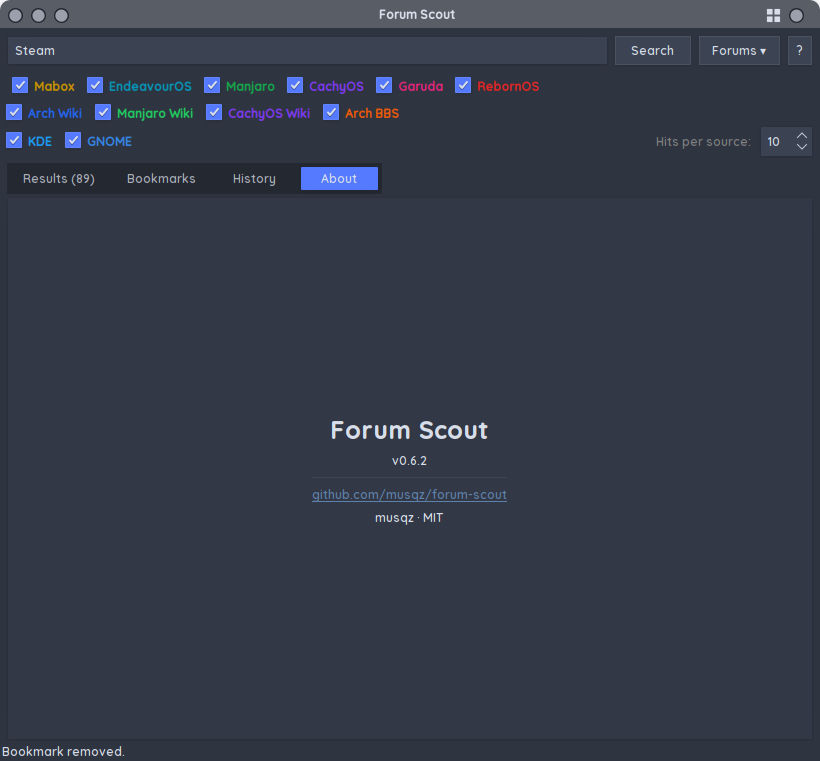Image resolution: width=820 pixels, height=761 pixels.
Task: Select the About tab
Action: point(339,179)
